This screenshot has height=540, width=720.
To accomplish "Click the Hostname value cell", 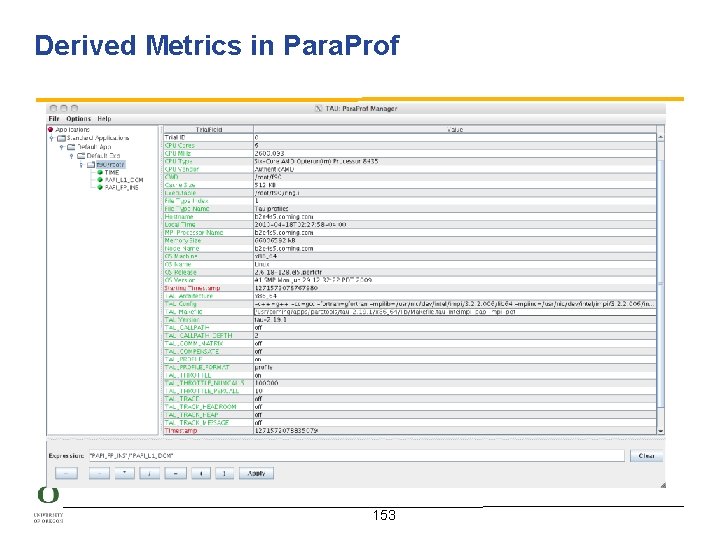I will [x=455, y=216].
